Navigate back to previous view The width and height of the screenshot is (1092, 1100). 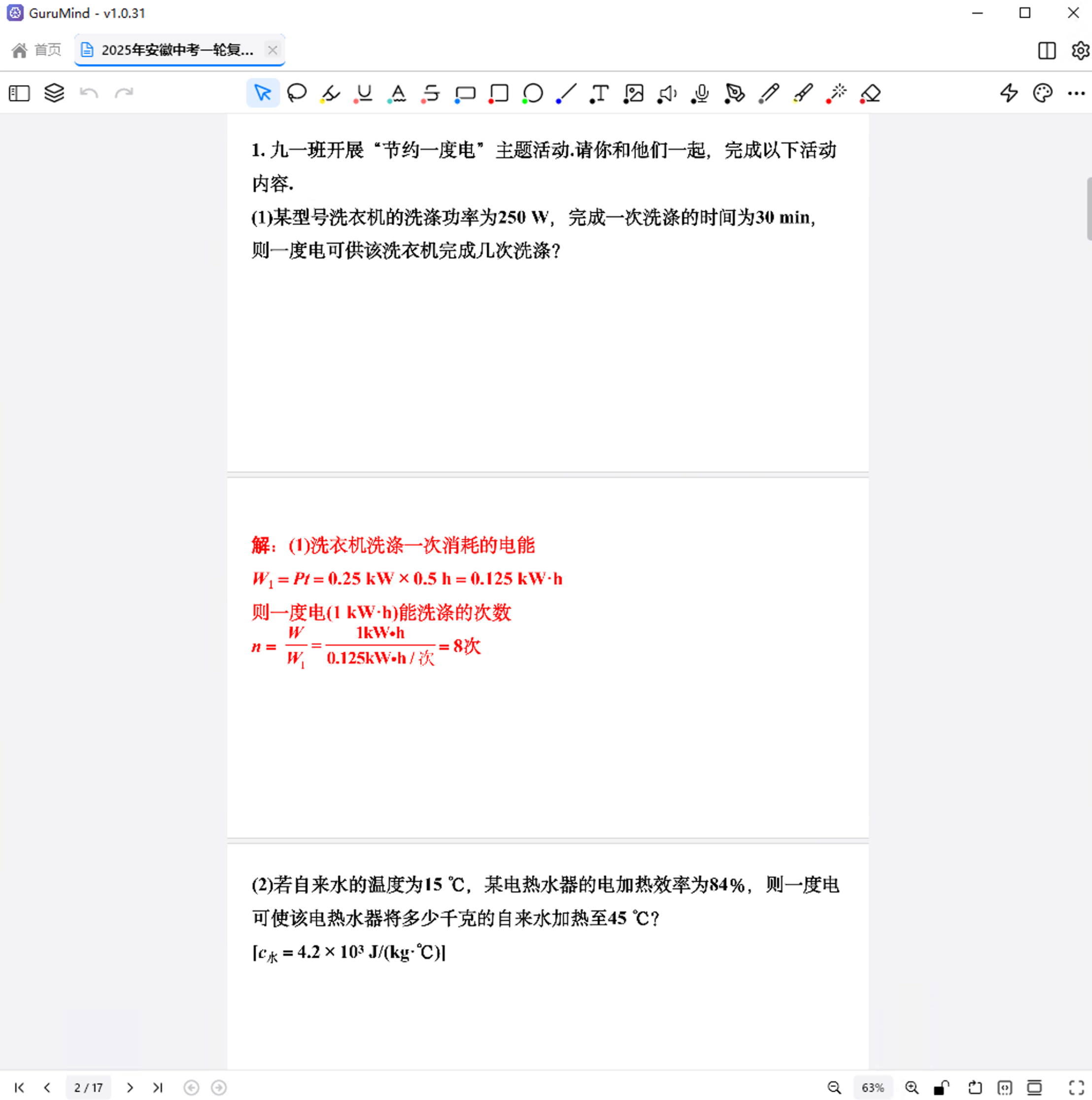191,1088
